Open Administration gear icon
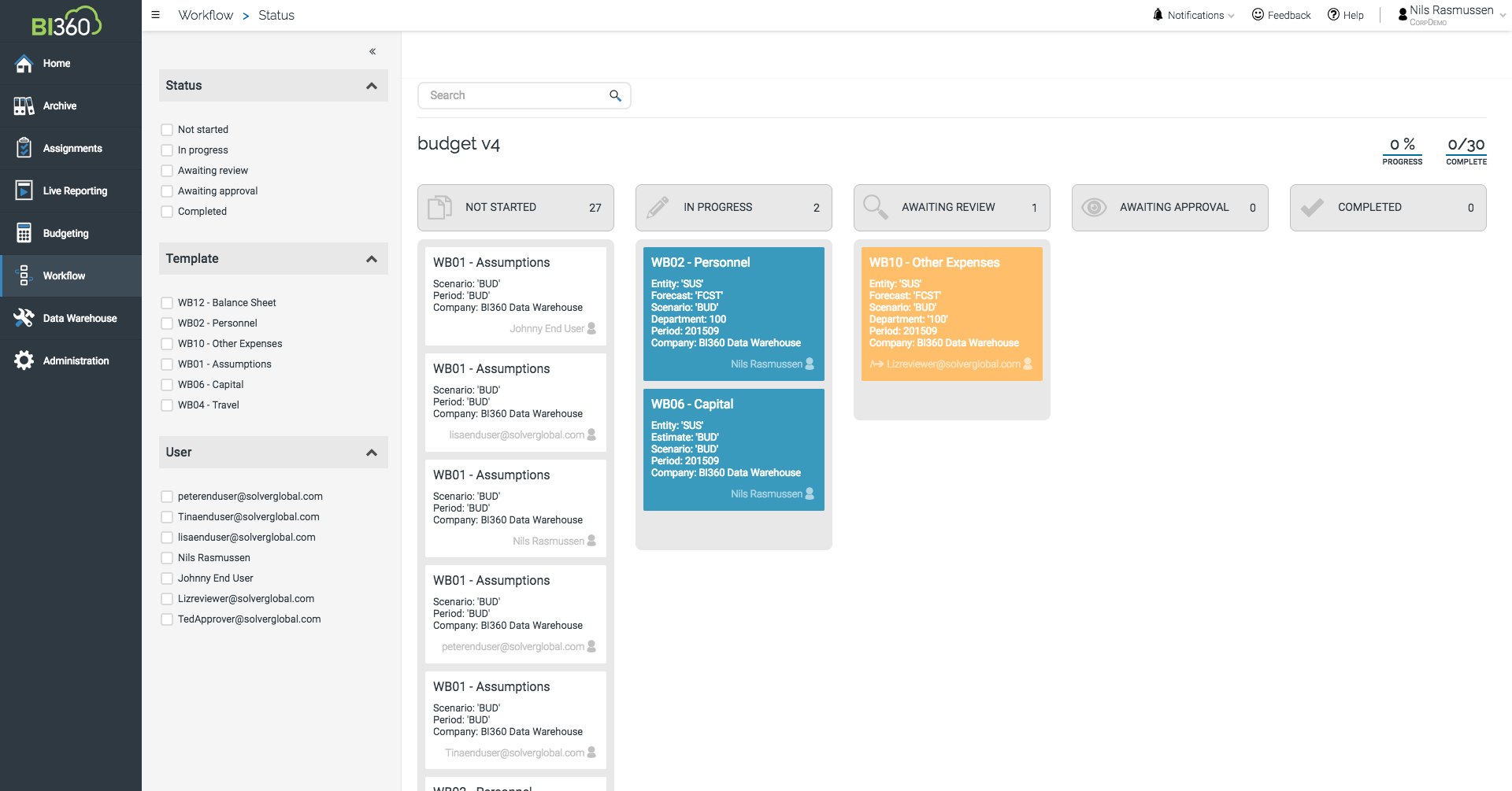1512x791 pixels. [24, 360]
